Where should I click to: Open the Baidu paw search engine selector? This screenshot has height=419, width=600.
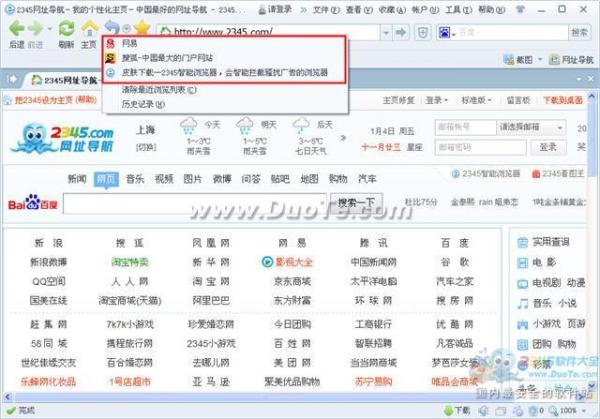(446, 33)
